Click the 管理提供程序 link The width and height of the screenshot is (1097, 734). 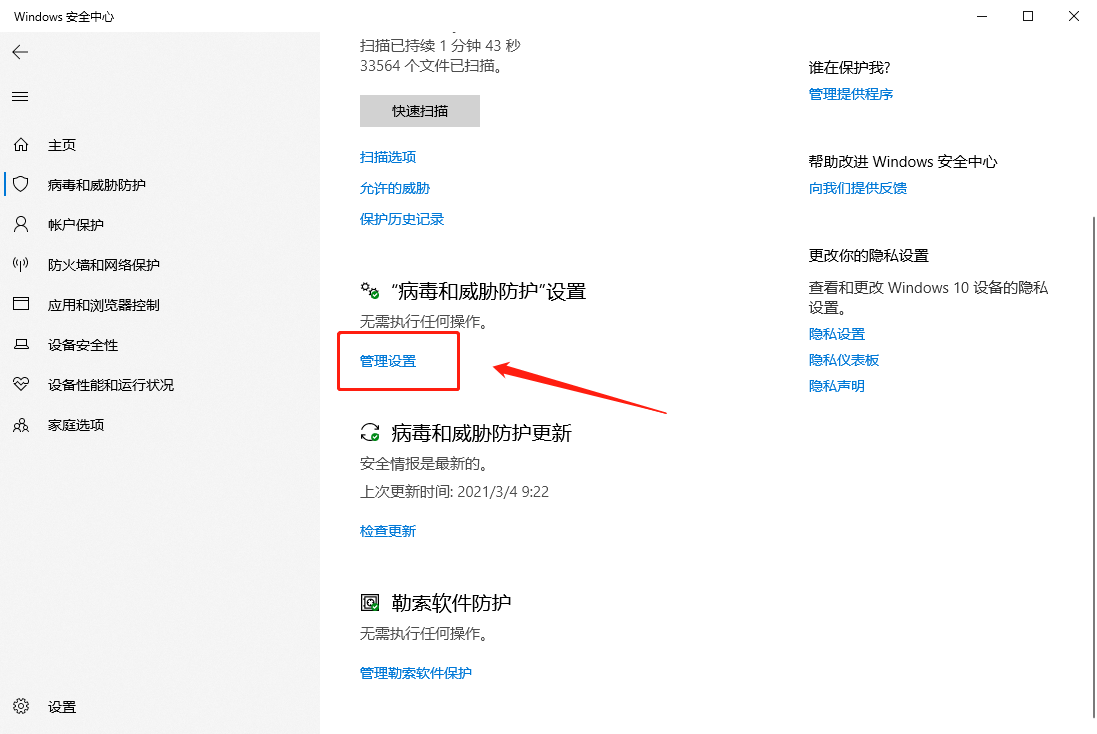(x=851, y=94)
